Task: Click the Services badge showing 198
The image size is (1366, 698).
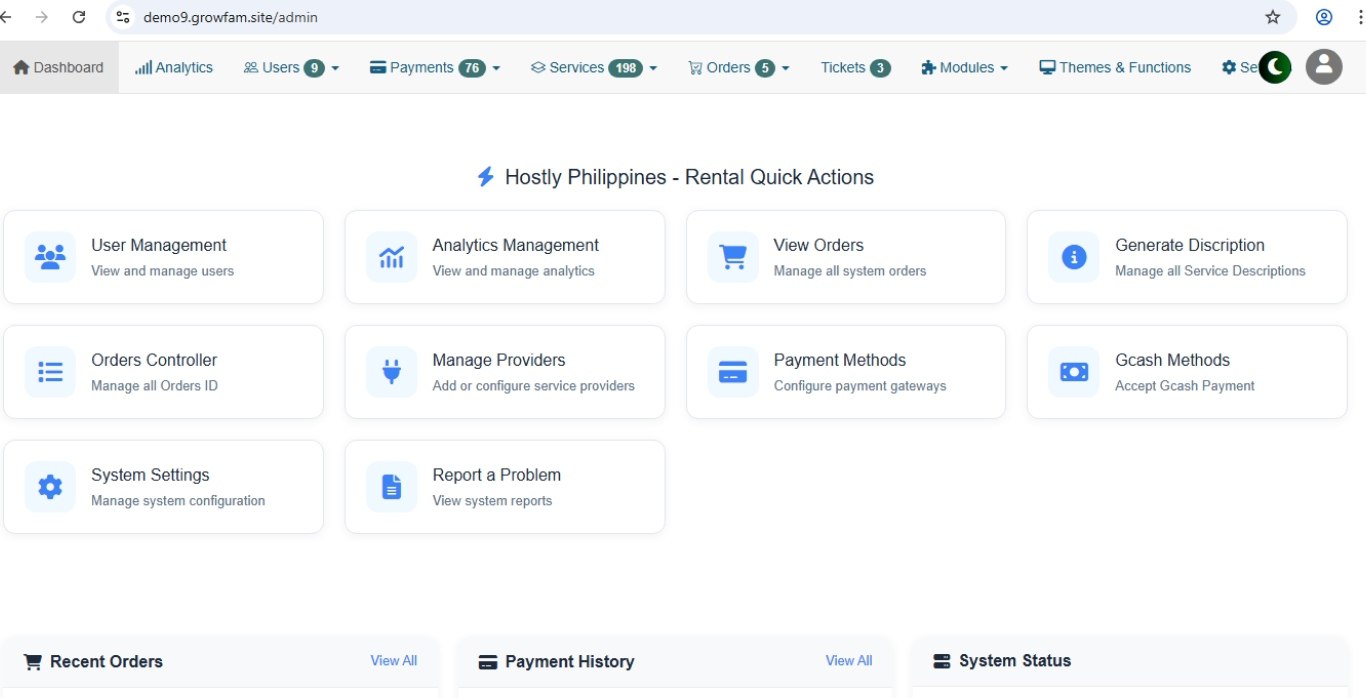Action: 626,68
